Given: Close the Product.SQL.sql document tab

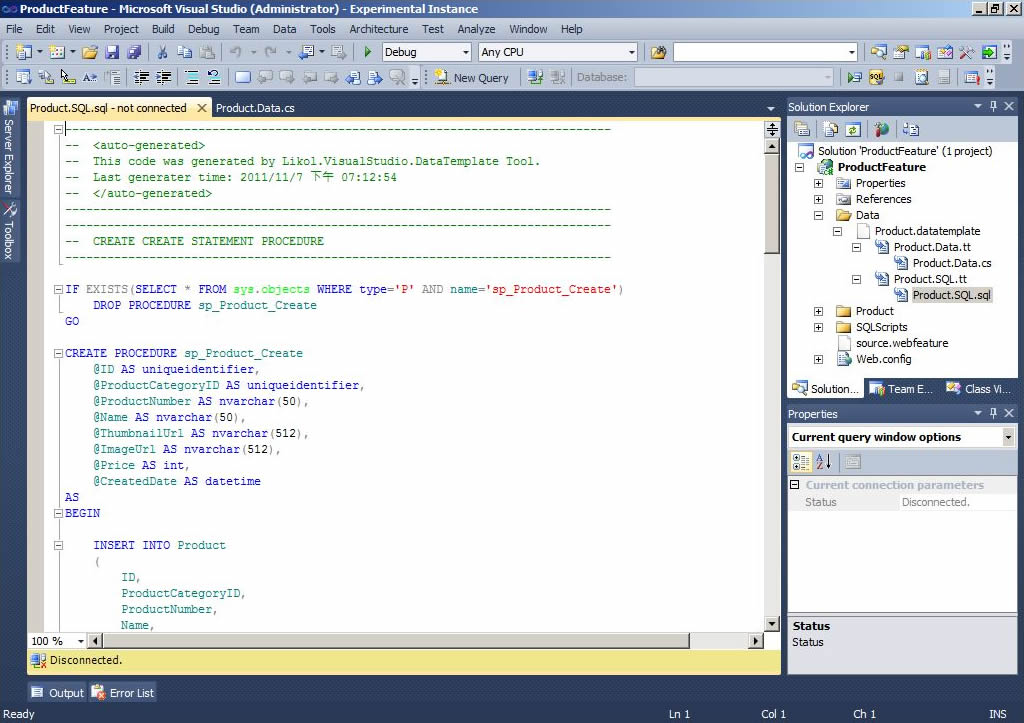Looking at the screenshot, I should [202, 108].
